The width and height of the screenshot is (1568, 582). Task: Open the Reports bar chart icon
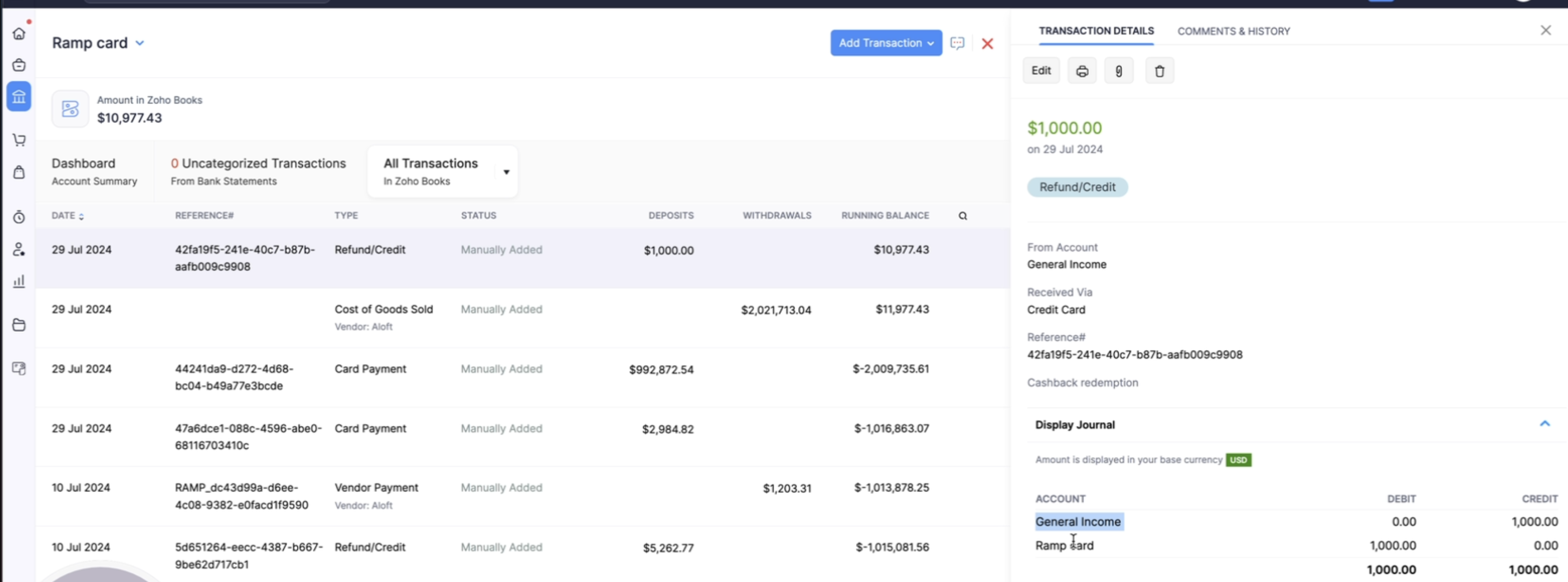click(x=19, y=281)
